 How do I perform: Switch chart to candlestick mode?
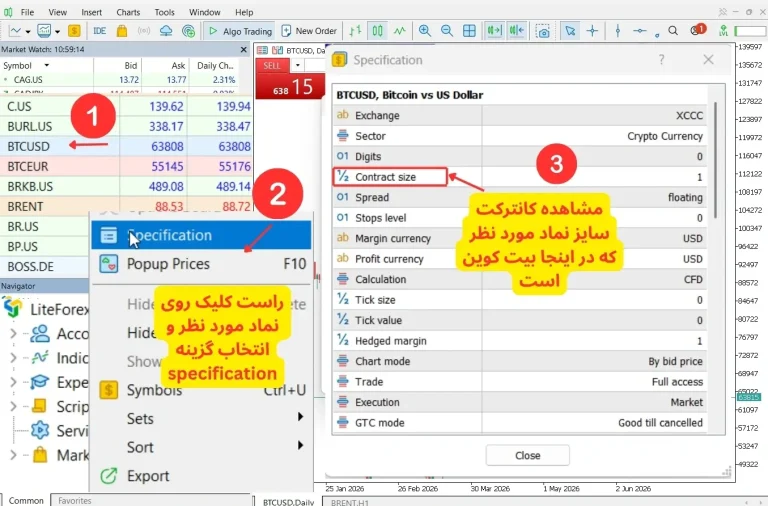point(377,31)
